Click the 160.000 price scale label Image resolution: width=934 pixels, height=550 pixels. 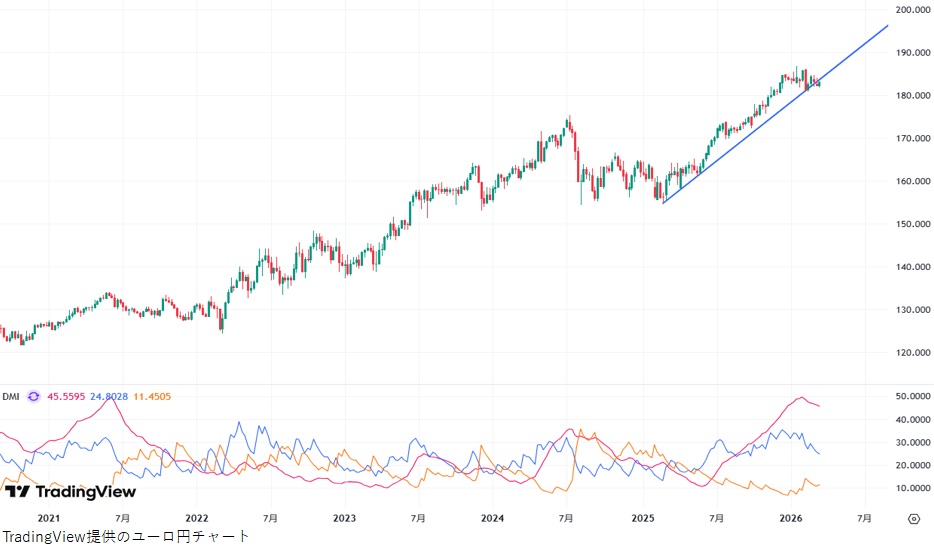pyautogui.click(x=914, y=181)
